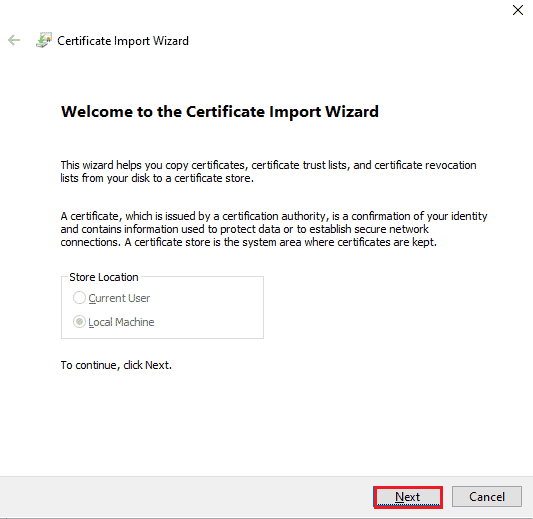Abort the wizard using the Cancel button
The width and height of the screenshot is (533, 519).
click(x=487, y=497)
